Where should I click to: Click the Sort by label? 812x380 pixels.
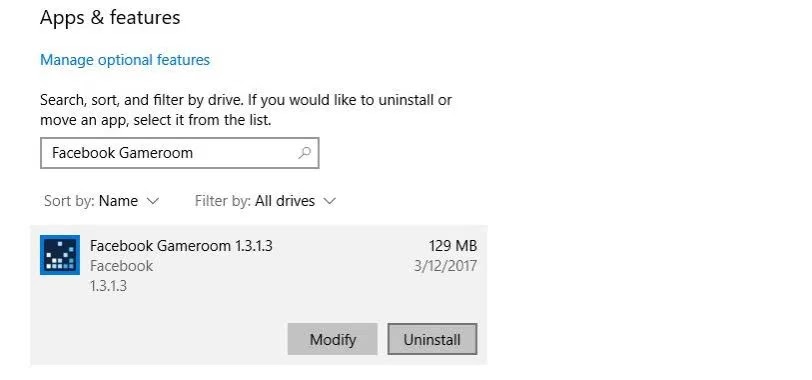tap(69, 201)
